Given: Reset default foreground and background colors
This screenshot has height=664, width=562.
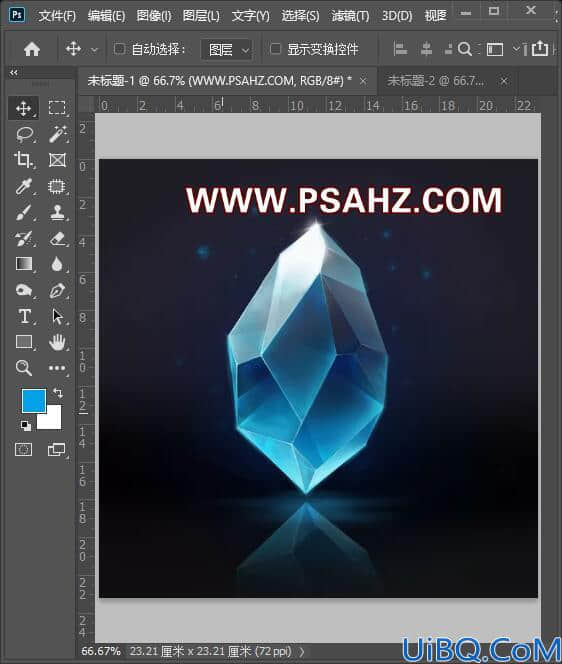Looking at the screenshot, I should point(25,425).
